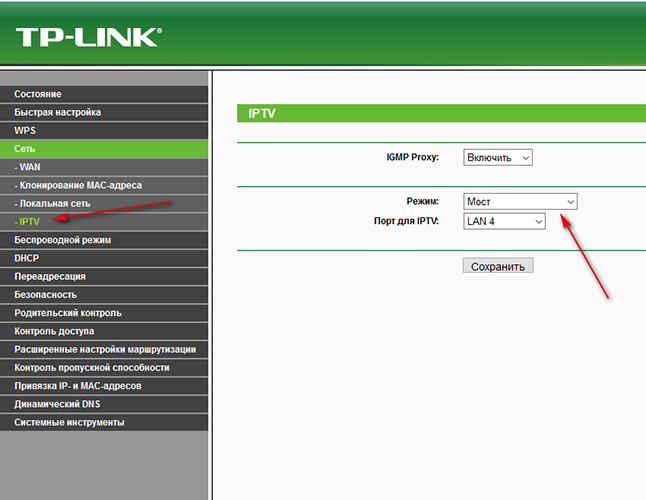Expand the IGMP Proxy dropdown
The width and height of the screenshot is (646, 500).
coord(497,157)
